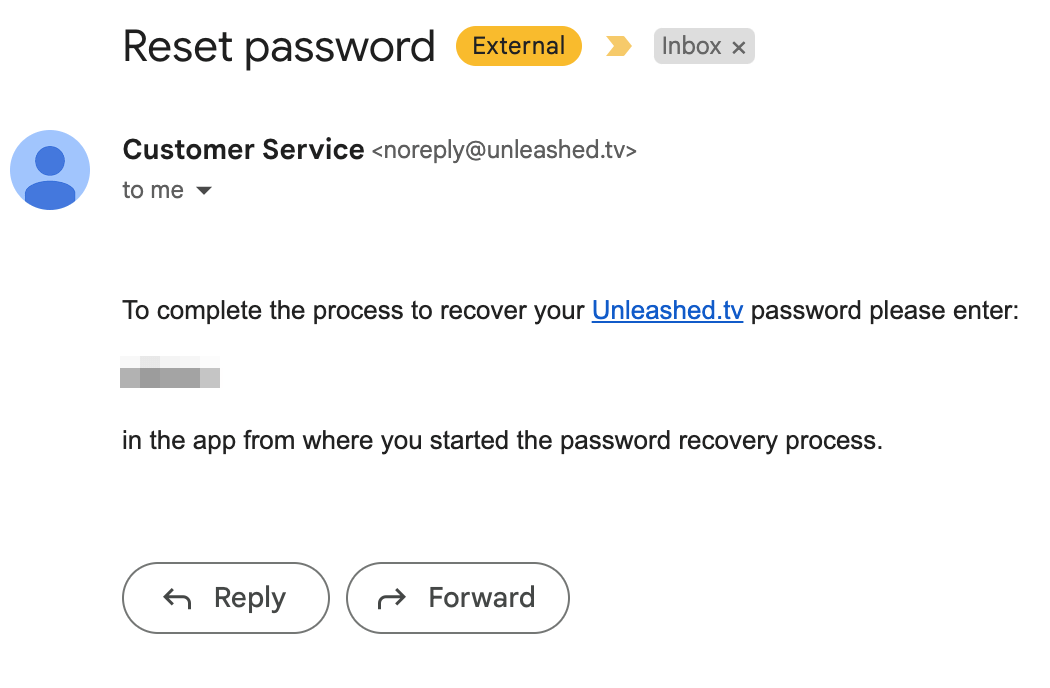This screenshot has width=1050, height=688.
Task: Click the "to me" recipient text
Action: [x=153, y=190]
